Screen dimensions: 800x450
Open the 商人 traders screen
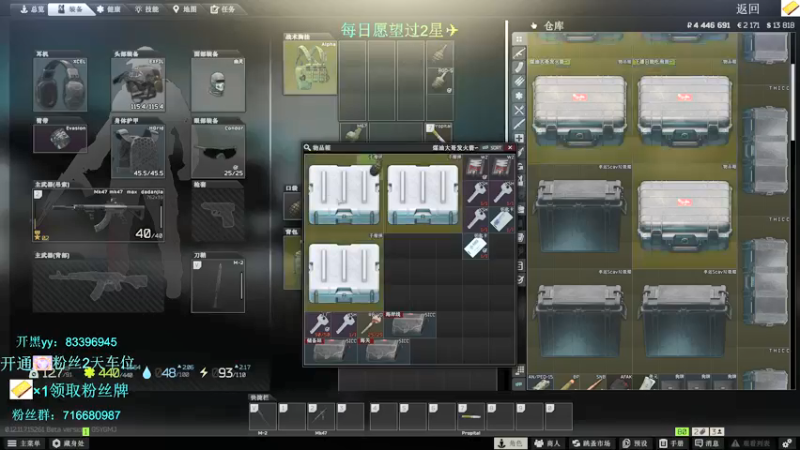coord(547,443)
